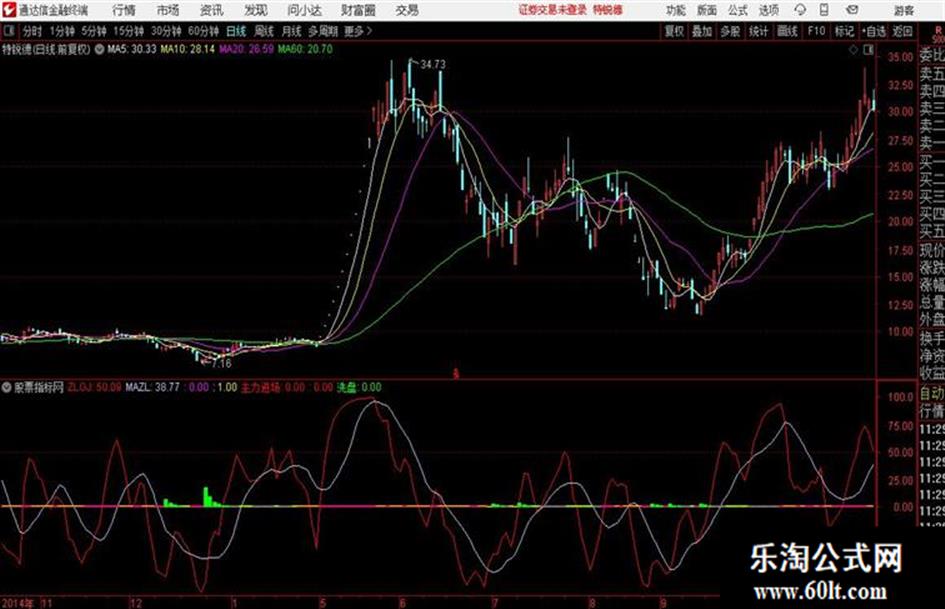The height and width of the screenshot is (609, 945).
Task: Switch to 30分钟 period tab
Action: (166, 31)
